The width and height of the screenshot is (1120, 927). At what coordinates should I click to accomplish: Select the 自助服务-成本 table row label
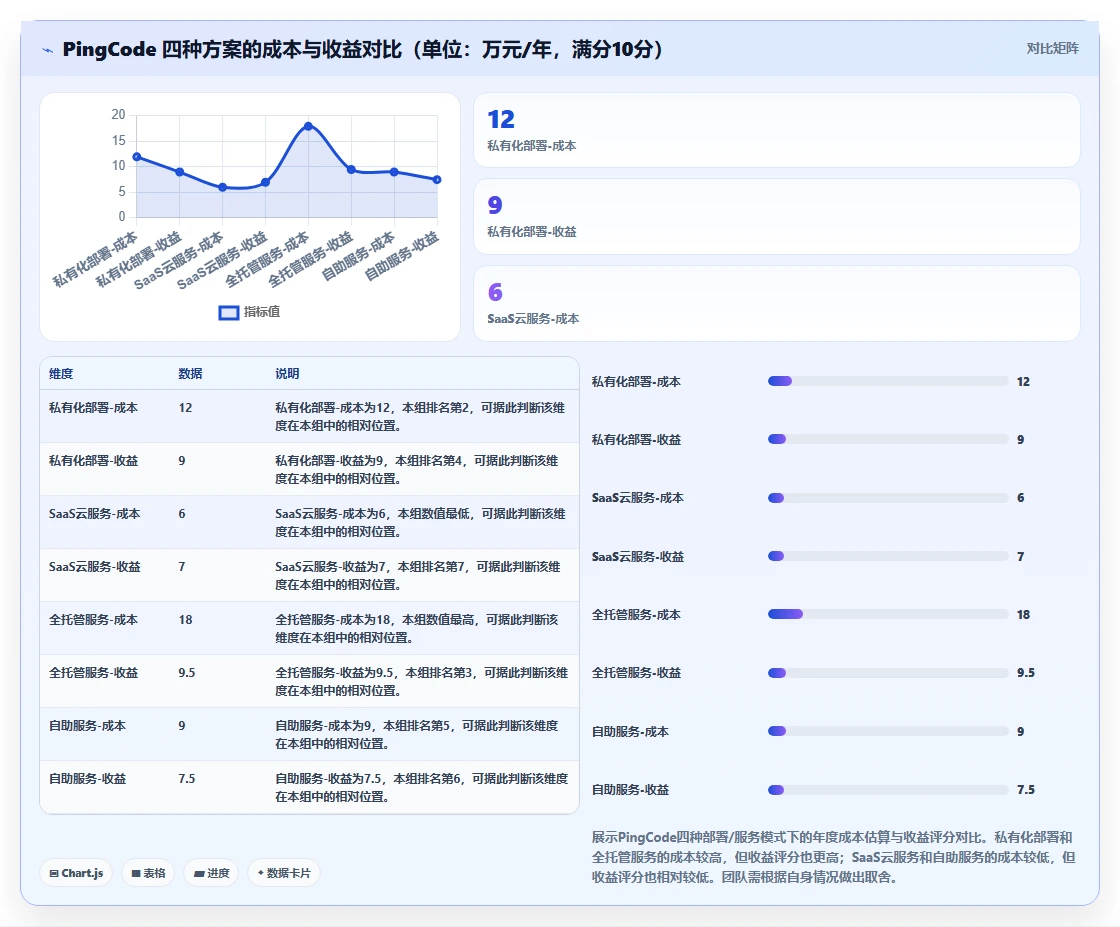(87, 726)
